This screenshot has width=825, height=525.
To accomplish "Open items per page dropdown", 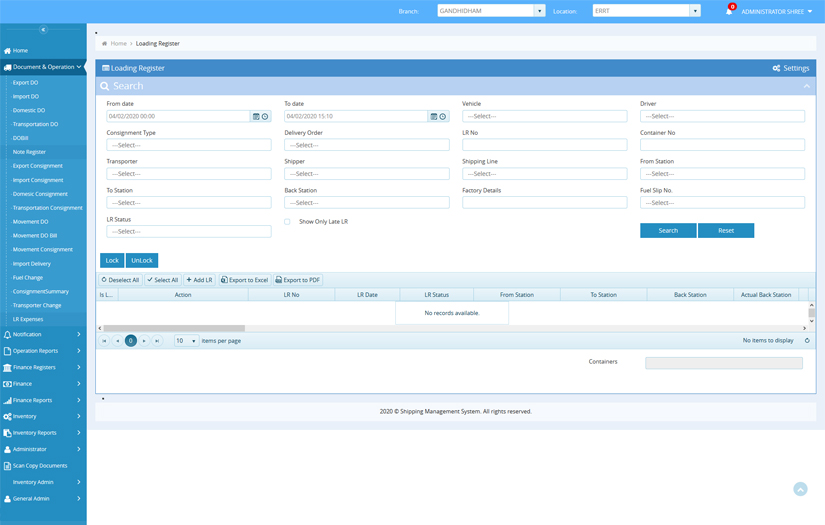I will pyautogui.click(x=187, y=341).
